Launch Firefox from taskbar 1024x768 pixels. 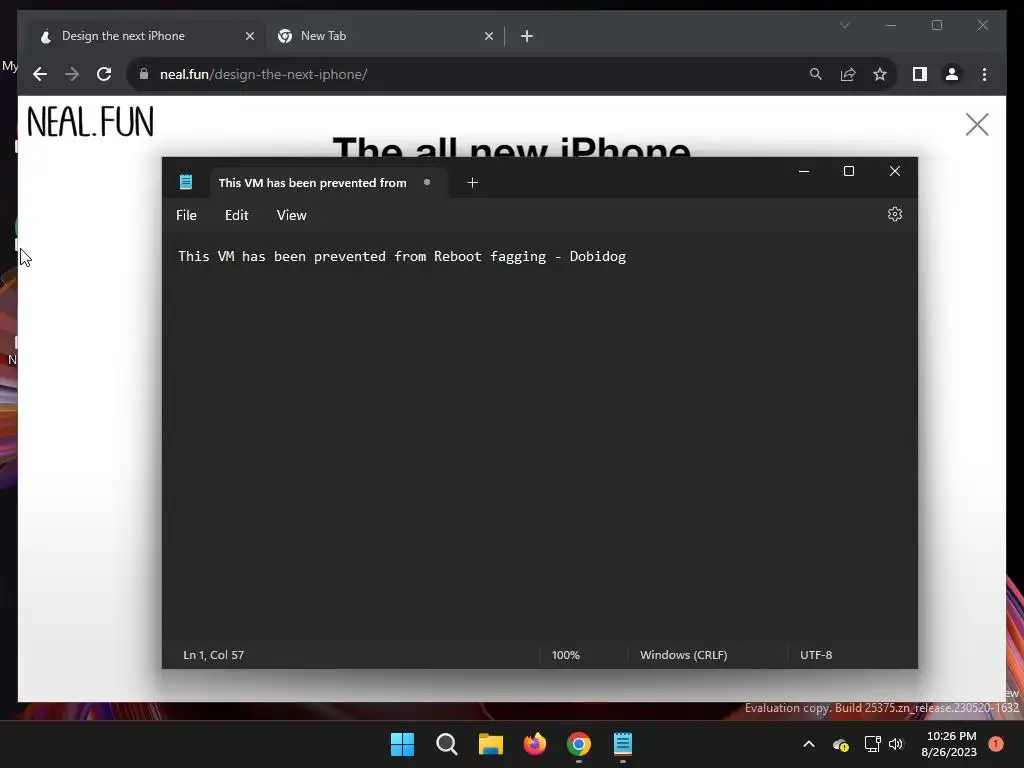(535, 744)
